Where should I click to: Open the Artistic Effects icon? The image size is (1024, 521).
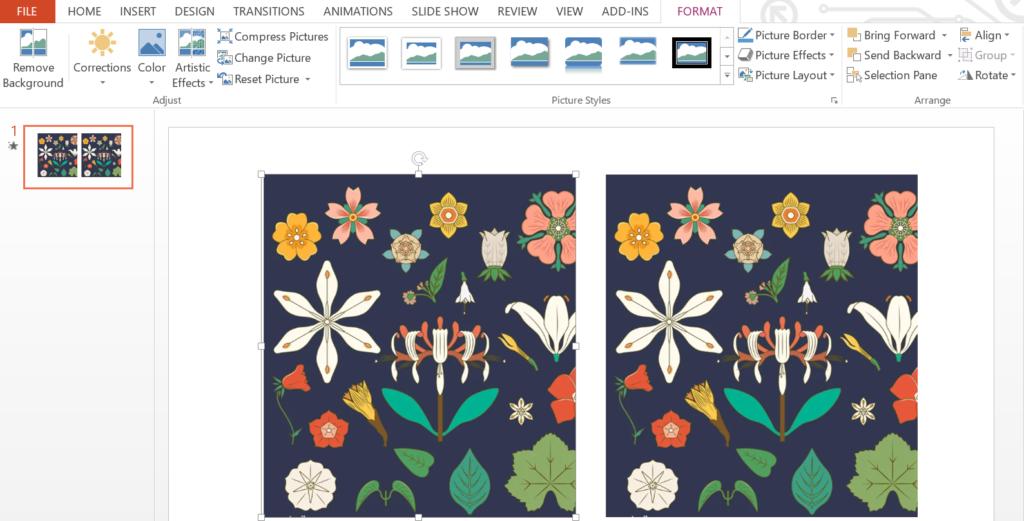192,42
